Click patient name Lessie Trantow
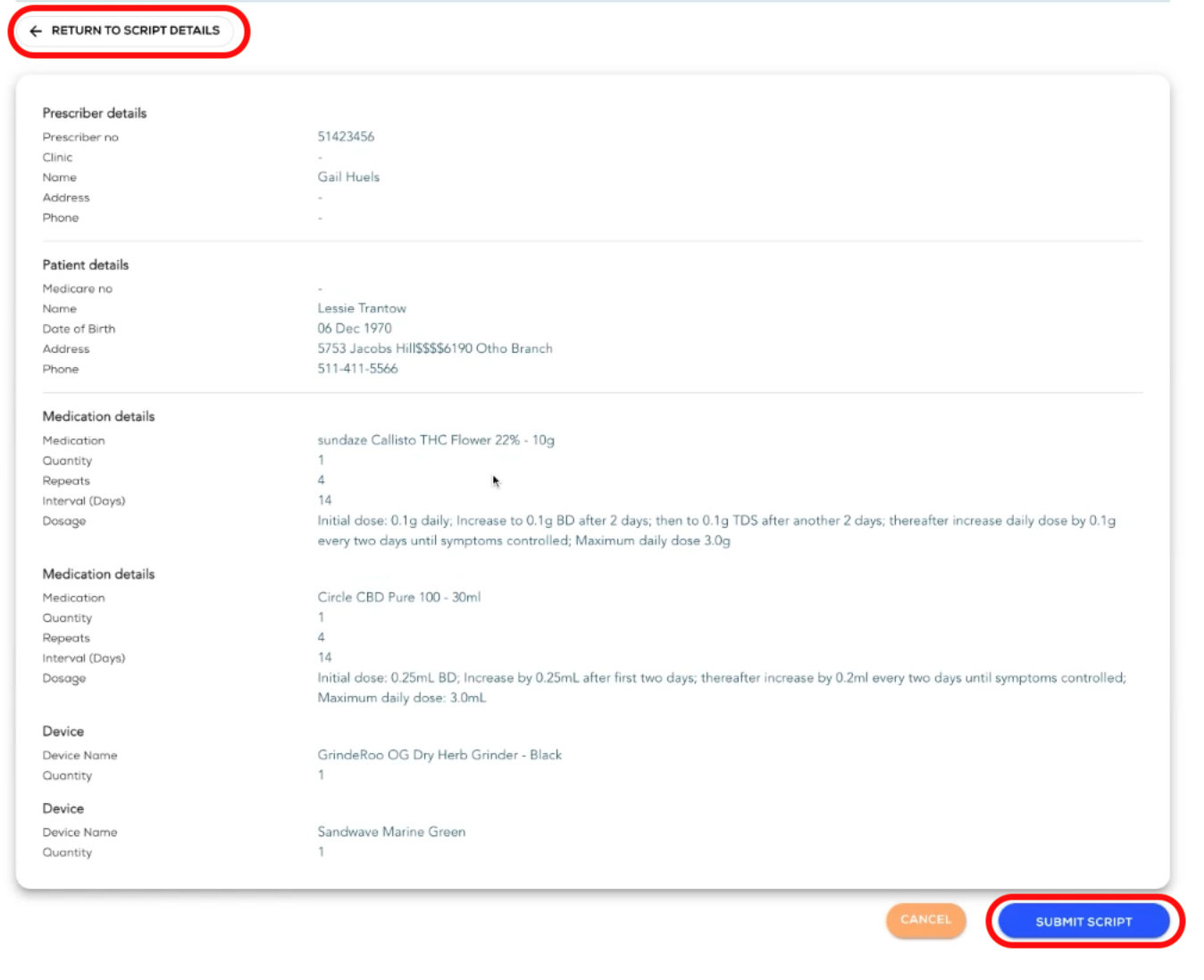The width and height of the screenshot is (1204, 980). (x=362, y=308)
